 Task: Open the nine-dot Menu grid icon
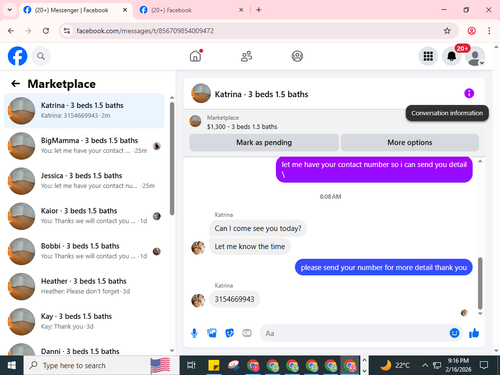click(428, 56)
